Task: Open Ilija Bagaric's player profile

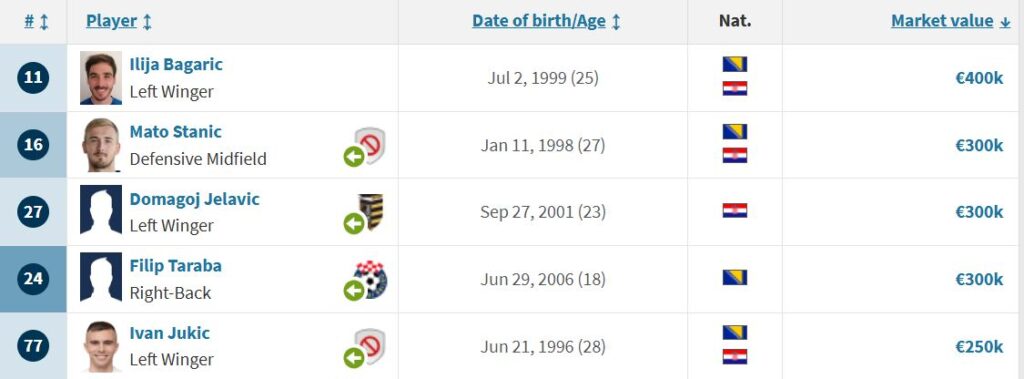Action: coord(176,65)
